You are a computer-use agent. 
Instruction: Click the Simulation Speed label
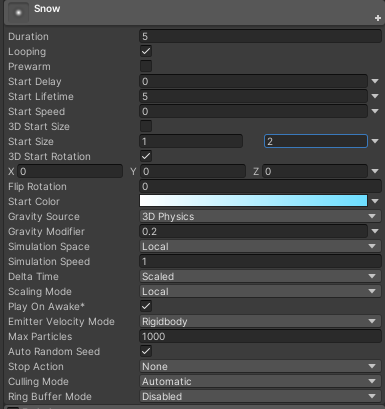pyautogui.click(x=49, y=261)
